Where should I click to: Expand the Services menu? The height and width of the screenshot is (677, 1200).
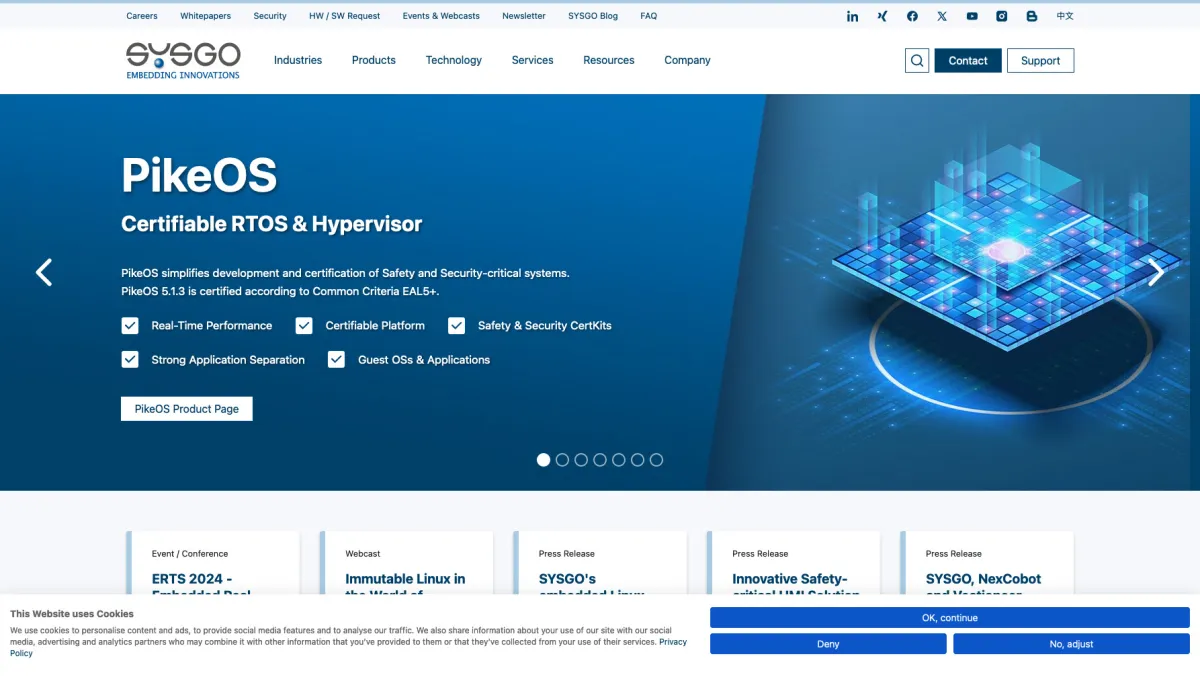[x=532, y=60]
